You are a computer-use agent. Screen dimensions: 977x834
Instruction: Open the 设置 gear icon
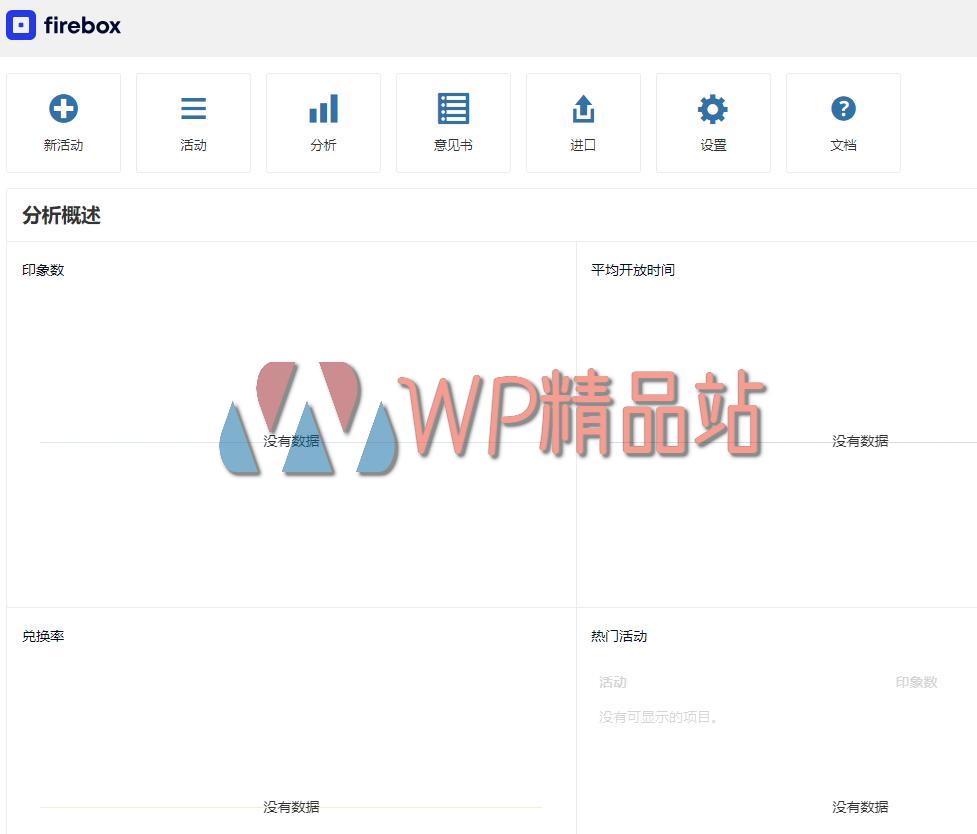click(713, 106)
